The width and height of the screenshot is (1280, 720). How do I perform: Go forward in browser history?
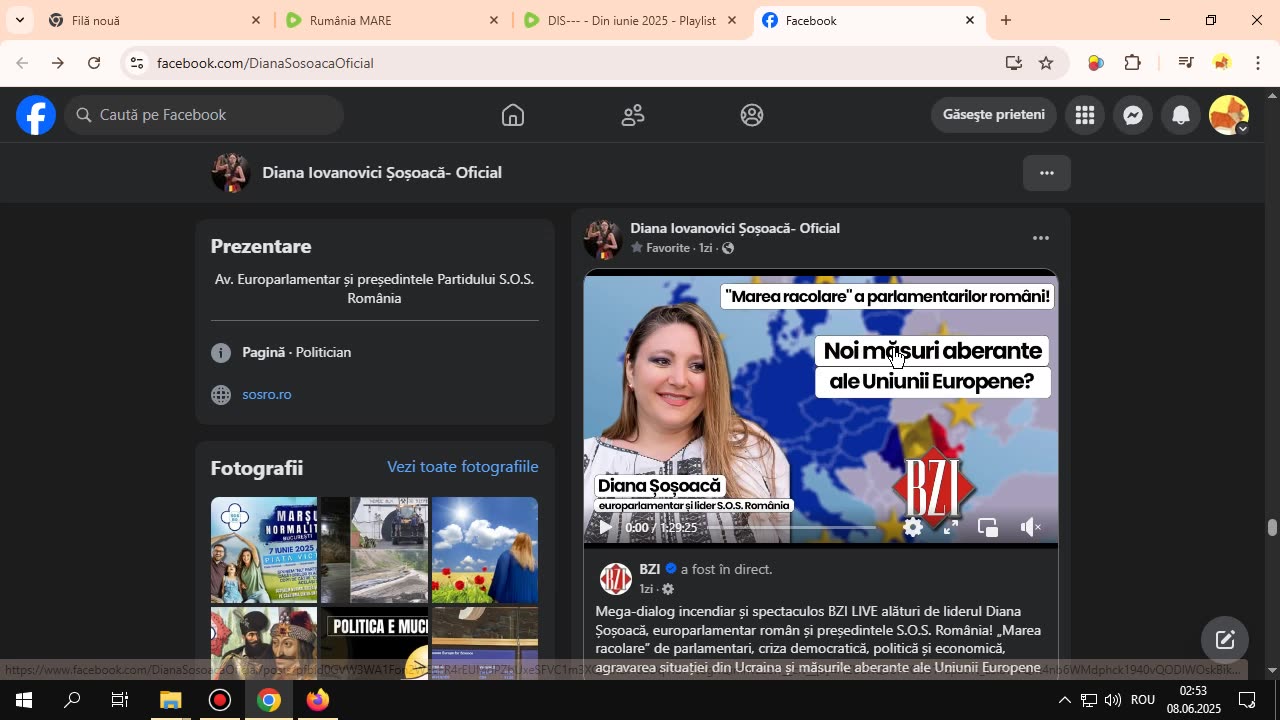[x=58, y=63]
